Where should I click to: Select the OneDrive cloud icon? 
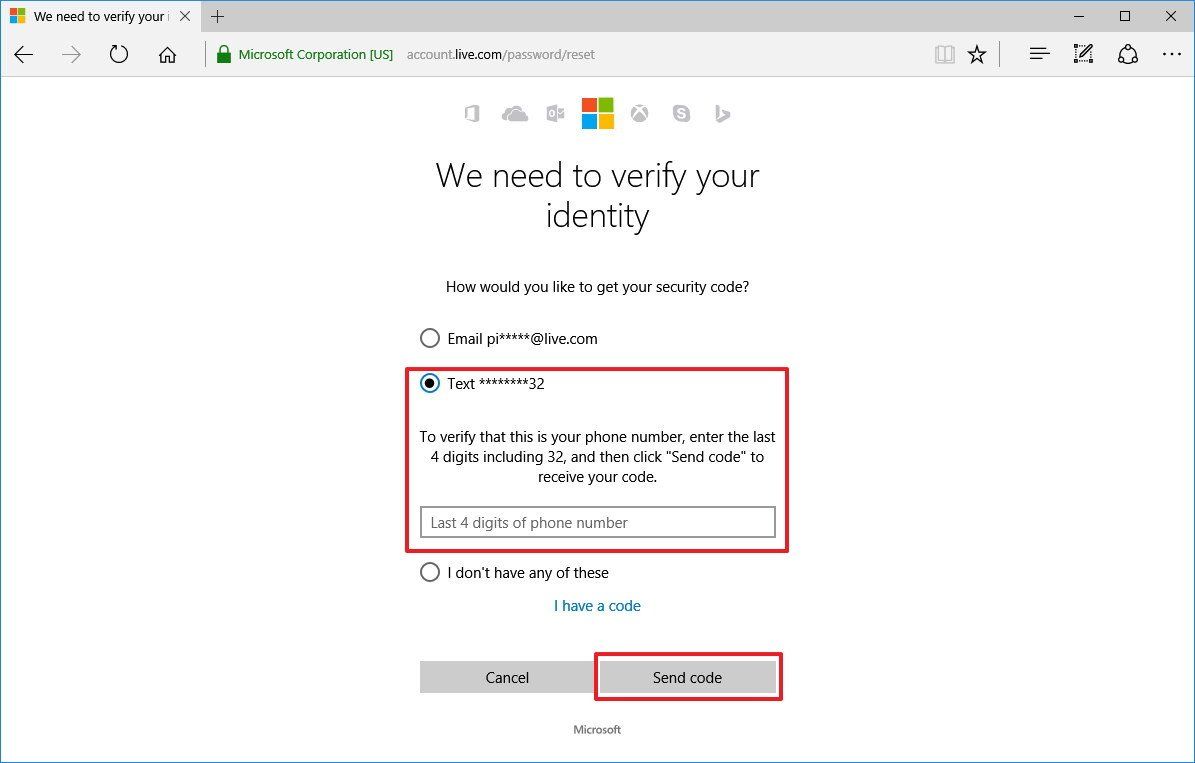coord(514,113)
